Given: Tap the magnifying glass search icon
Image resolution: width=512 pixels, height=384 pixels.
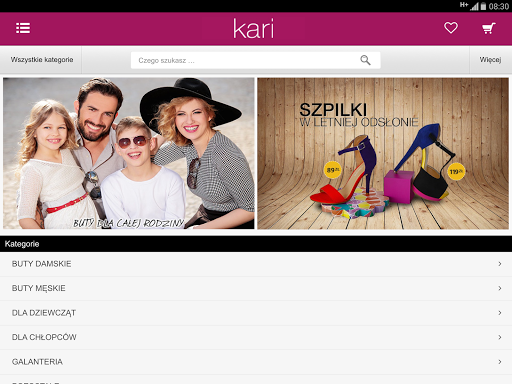Looking at the screenshot, I should tap(365, 60).
